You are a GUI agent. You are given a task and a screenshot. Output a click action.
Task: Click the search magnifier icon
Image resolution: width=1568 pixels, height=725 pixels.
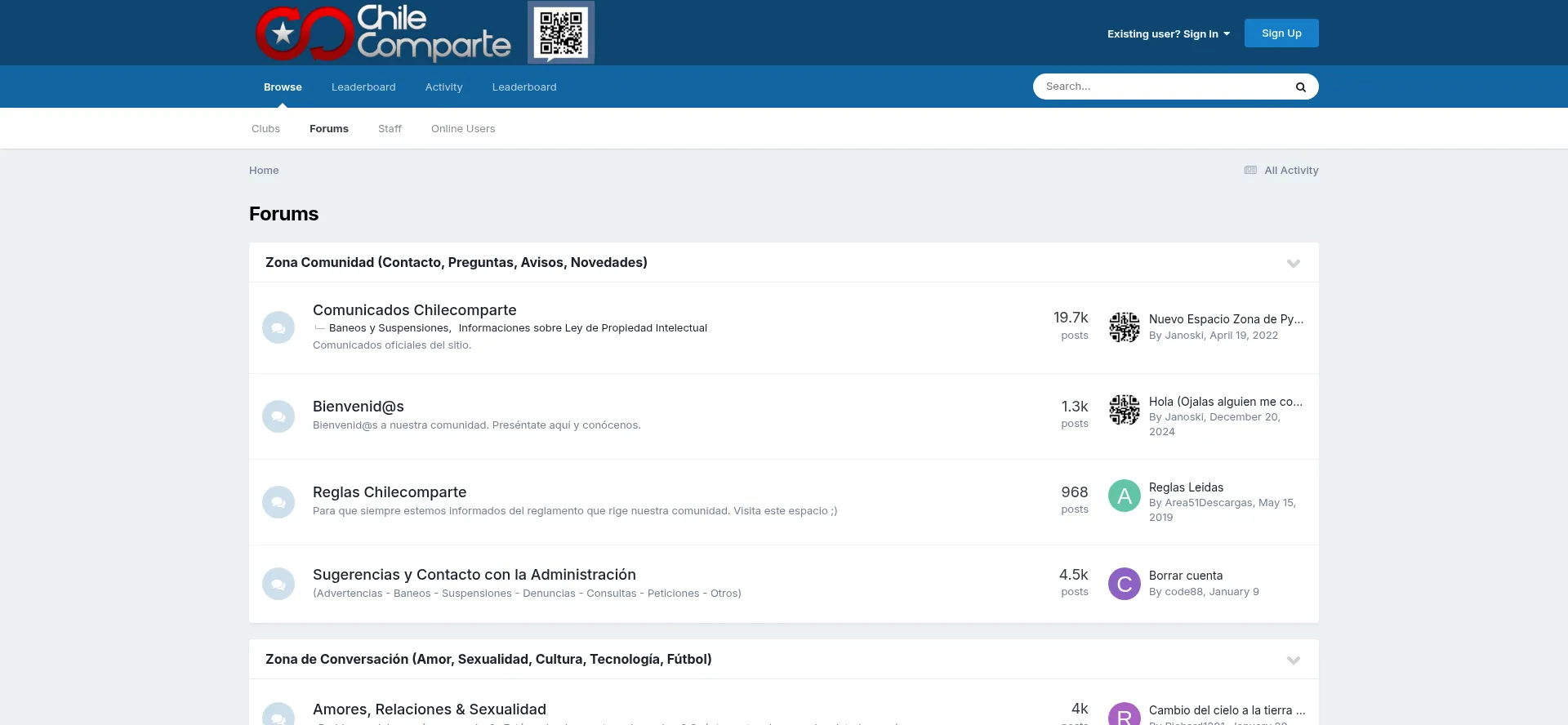click(1301, 87)
